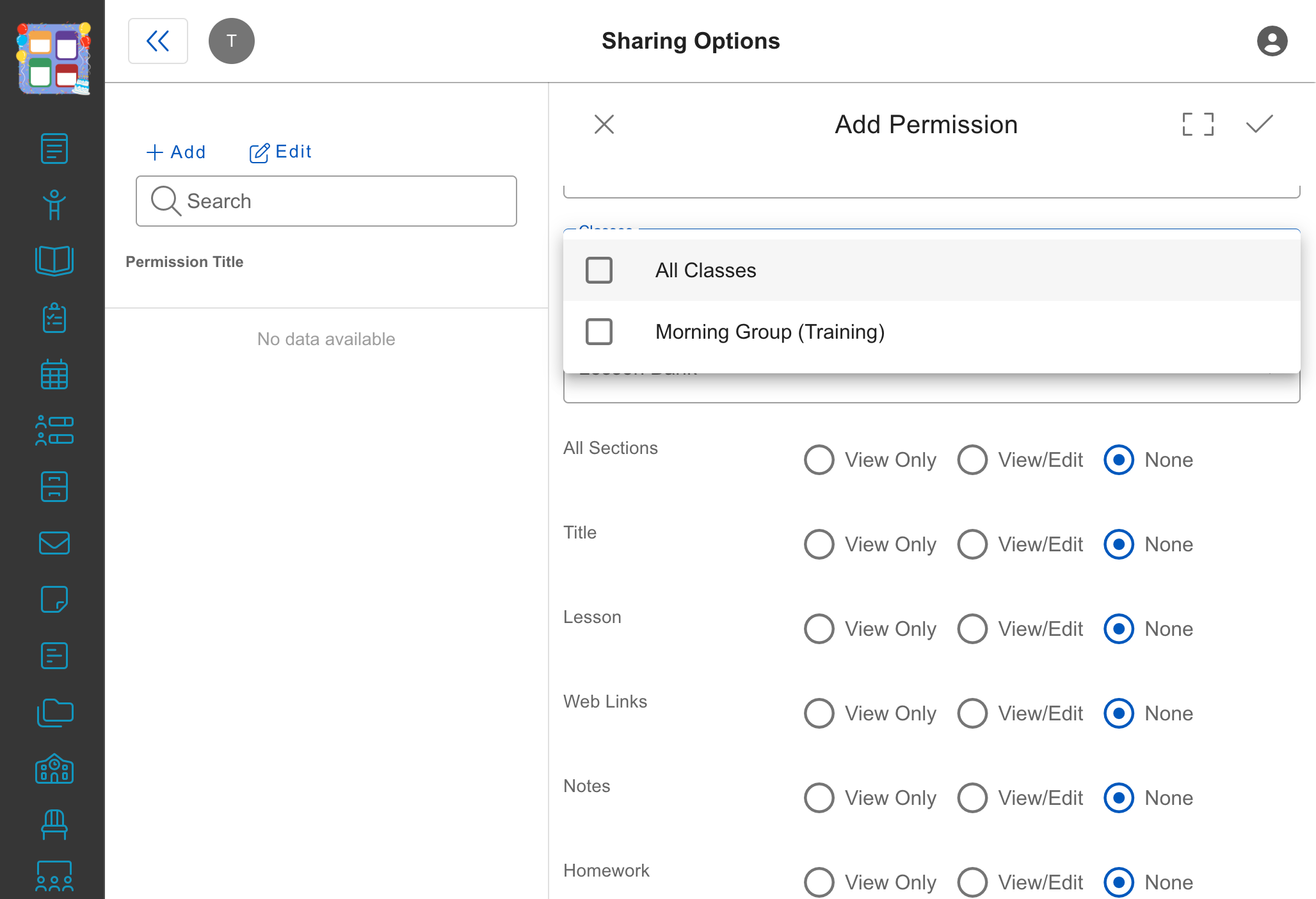Select View Only for All Sections

pos(819,460)
